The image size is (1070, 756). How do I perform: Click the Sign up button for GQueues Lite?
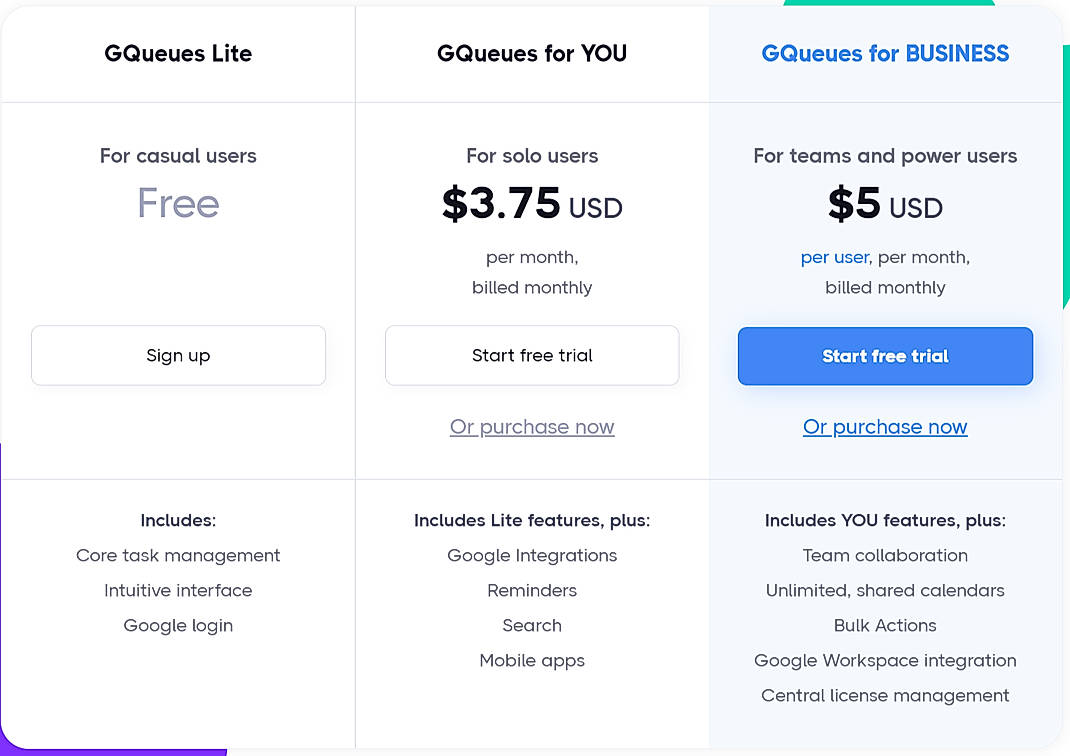pos(178,355)
